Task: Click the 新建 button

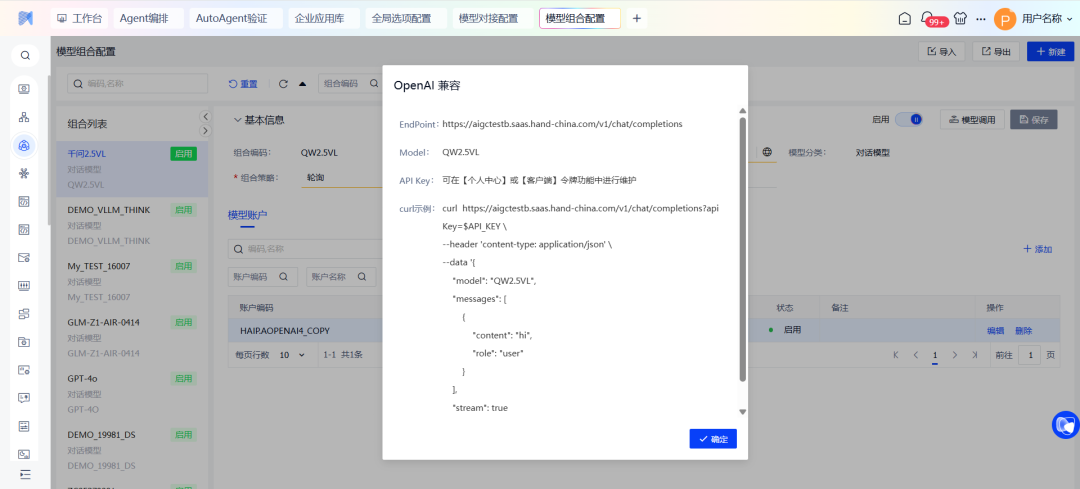Action: 1050,52
